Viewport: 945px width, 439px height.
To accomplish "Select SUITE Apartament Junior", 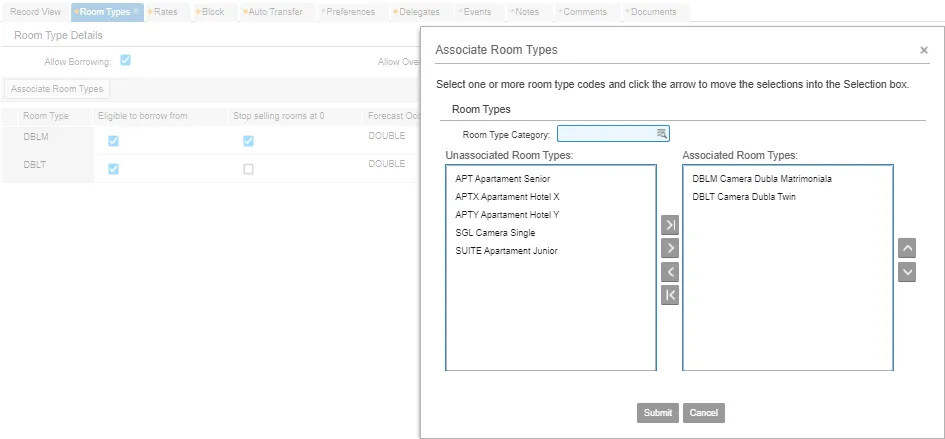I will click(x=506, y=251).
